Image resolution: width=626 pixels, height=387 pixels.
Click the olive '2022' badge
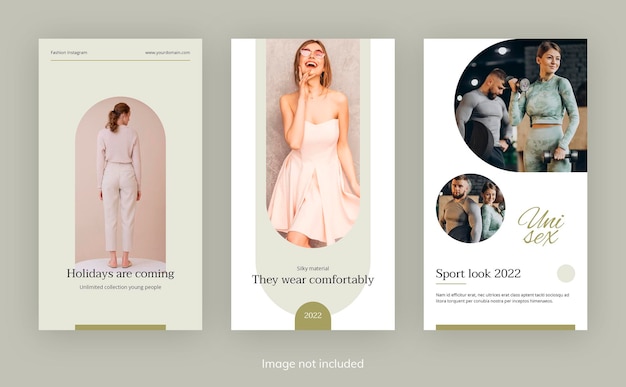(x=313, y=316)
